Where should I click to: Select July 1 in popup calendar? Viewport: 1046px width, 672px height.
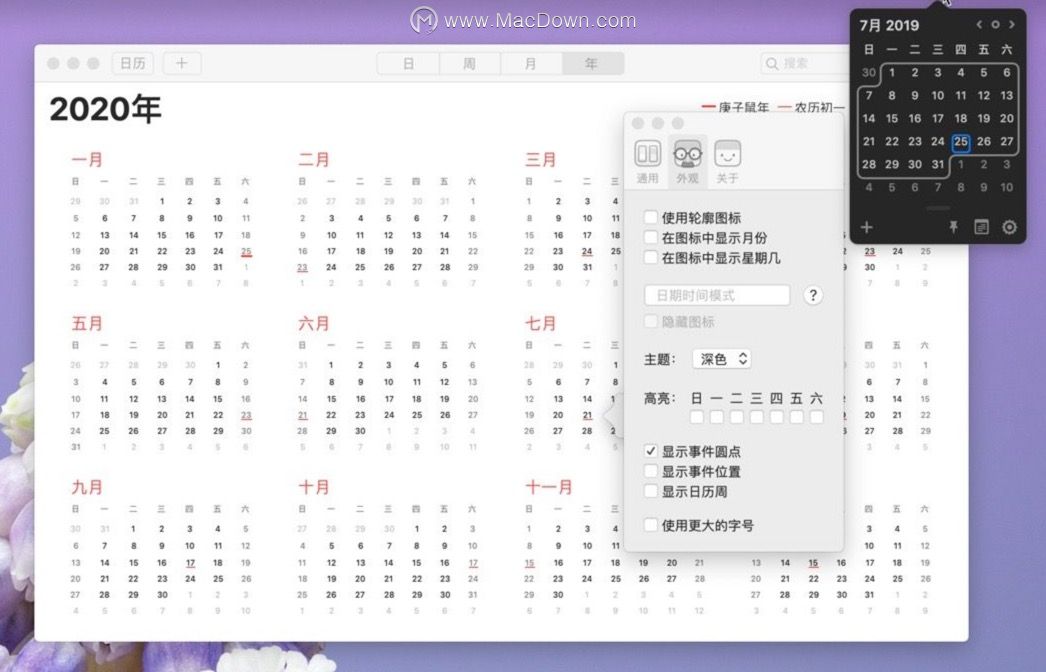[892, 73]
